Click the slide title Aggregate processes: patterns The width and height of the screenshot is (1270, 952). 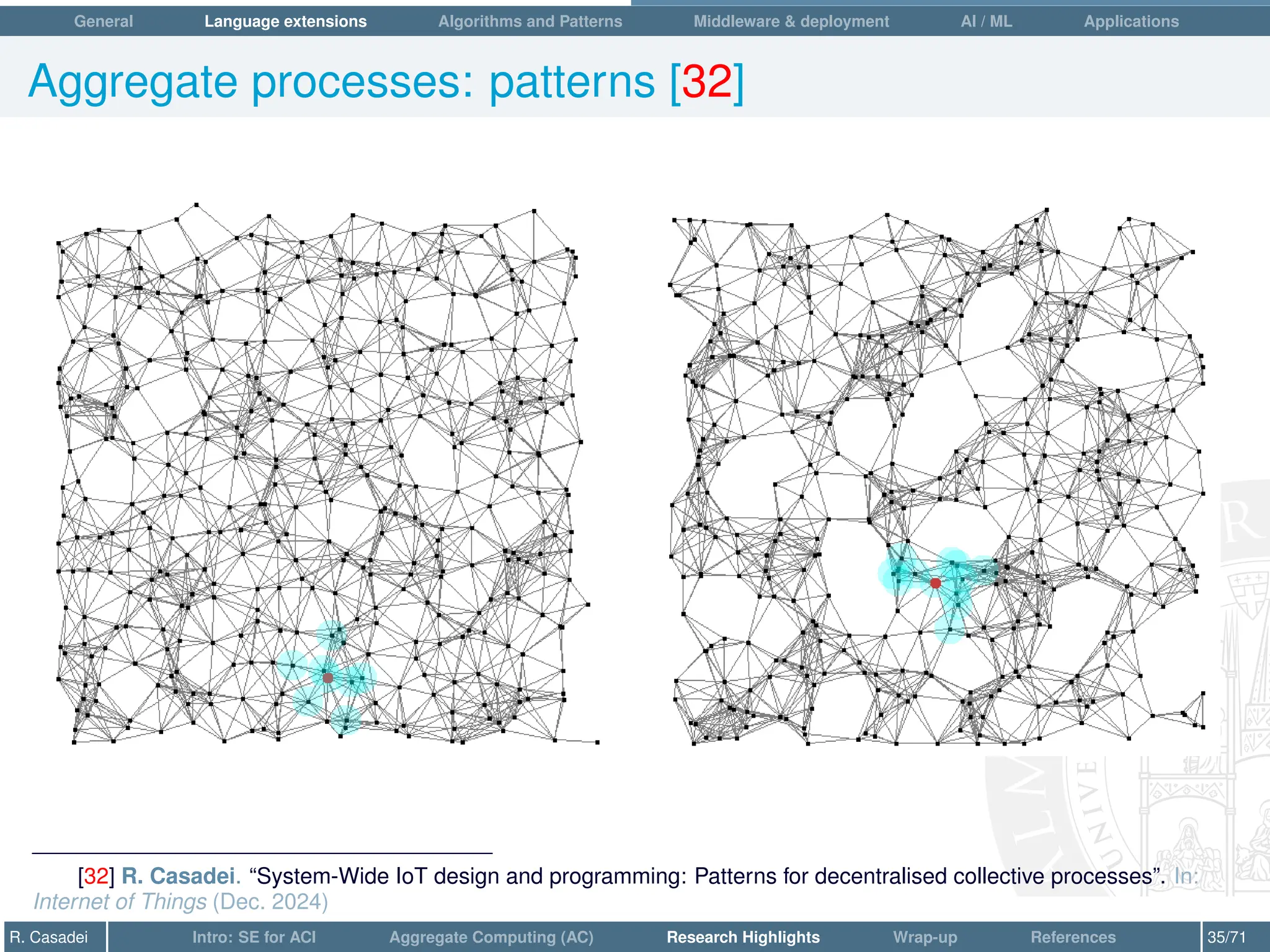coord(342,81)
